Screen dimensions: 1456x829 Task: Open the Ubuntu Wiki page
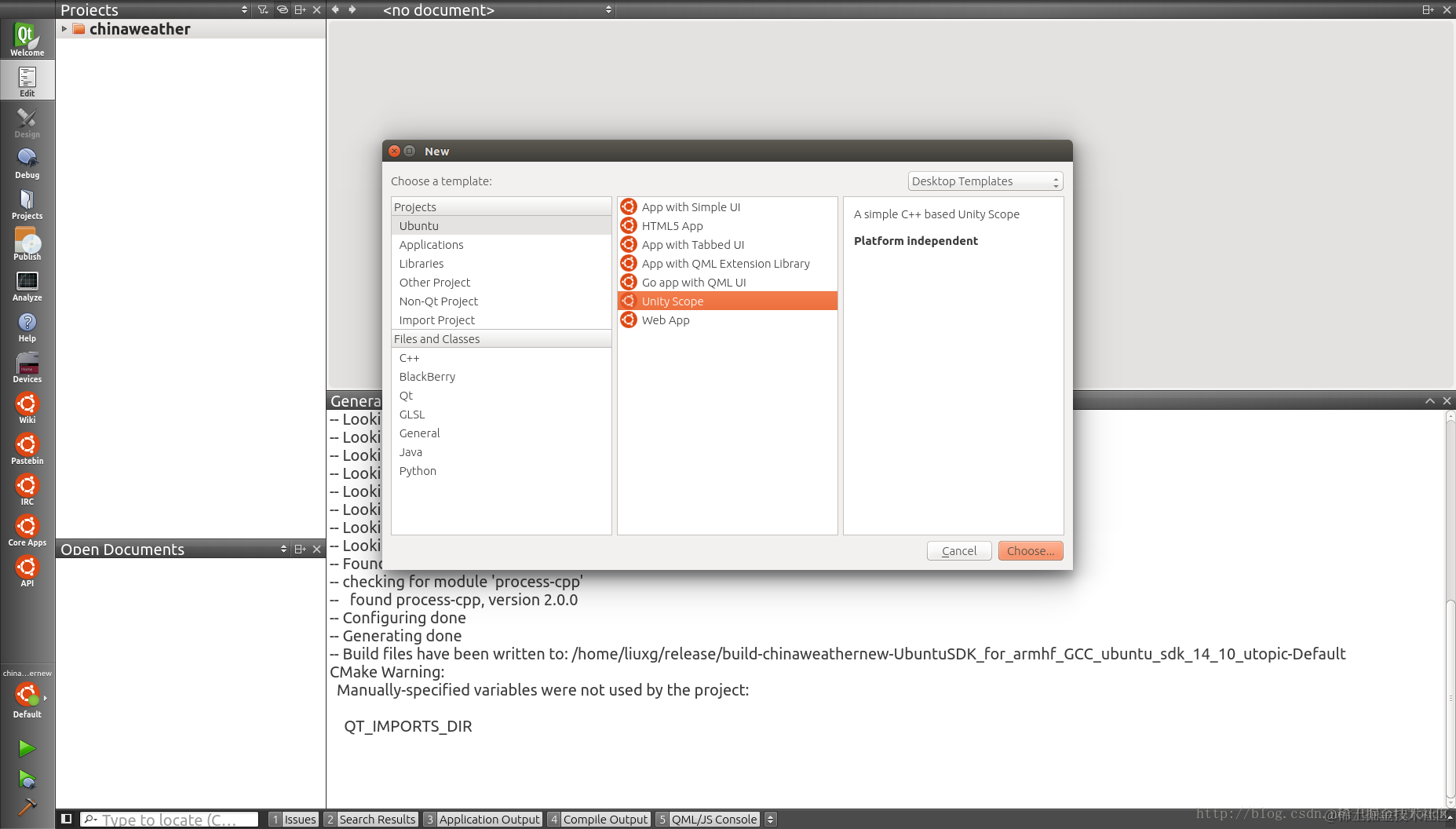click(x=27, y=407)
